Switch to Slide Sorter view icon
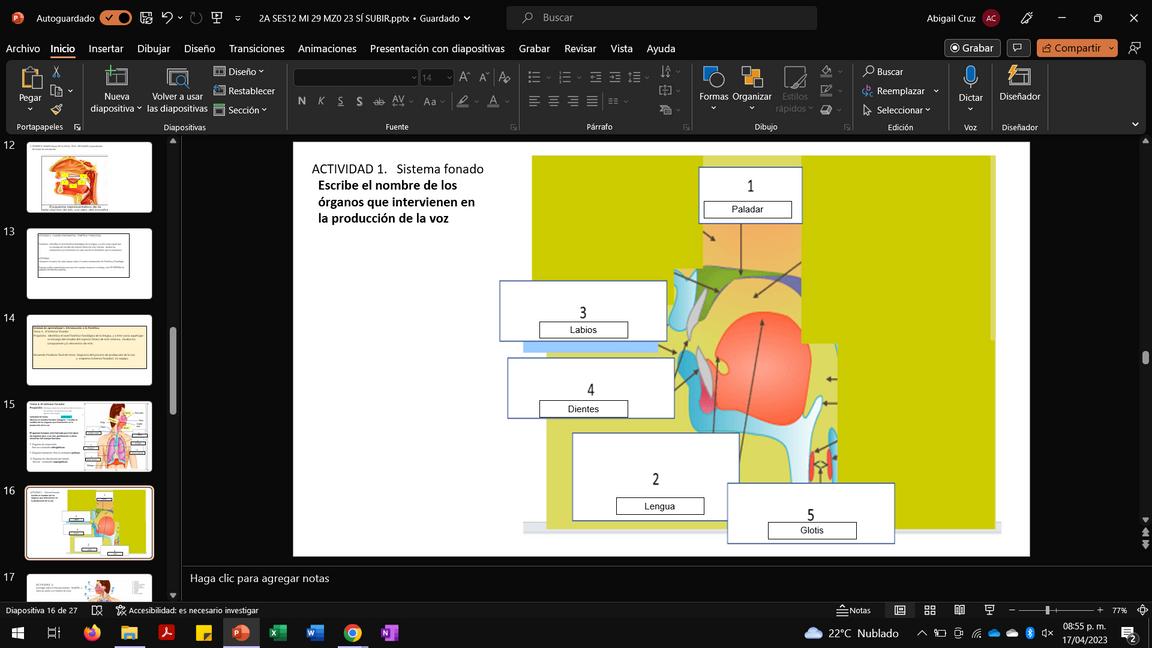The image size is (1152, 648). 929,610
